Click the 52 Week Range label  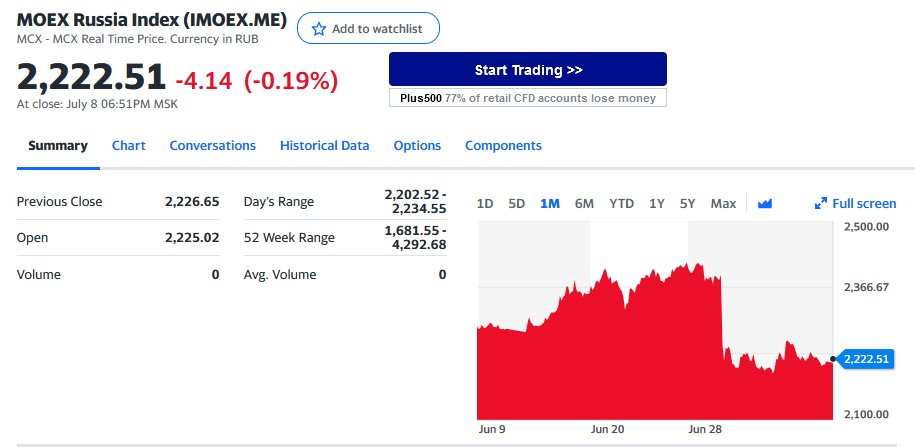[289, 238]
